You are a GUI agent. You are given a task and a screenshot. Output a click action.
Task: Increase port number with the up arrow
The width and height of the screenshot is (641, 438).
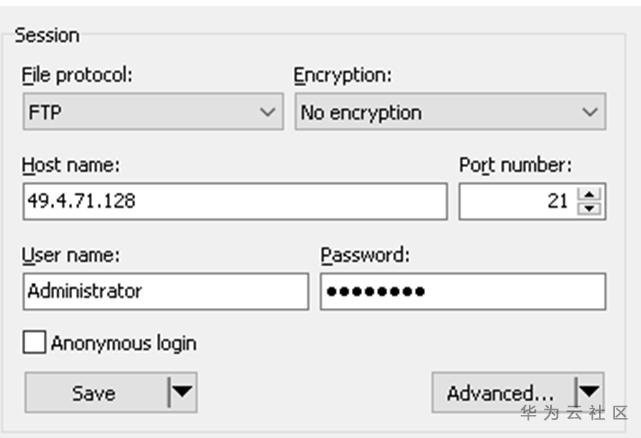click(590, 194)
